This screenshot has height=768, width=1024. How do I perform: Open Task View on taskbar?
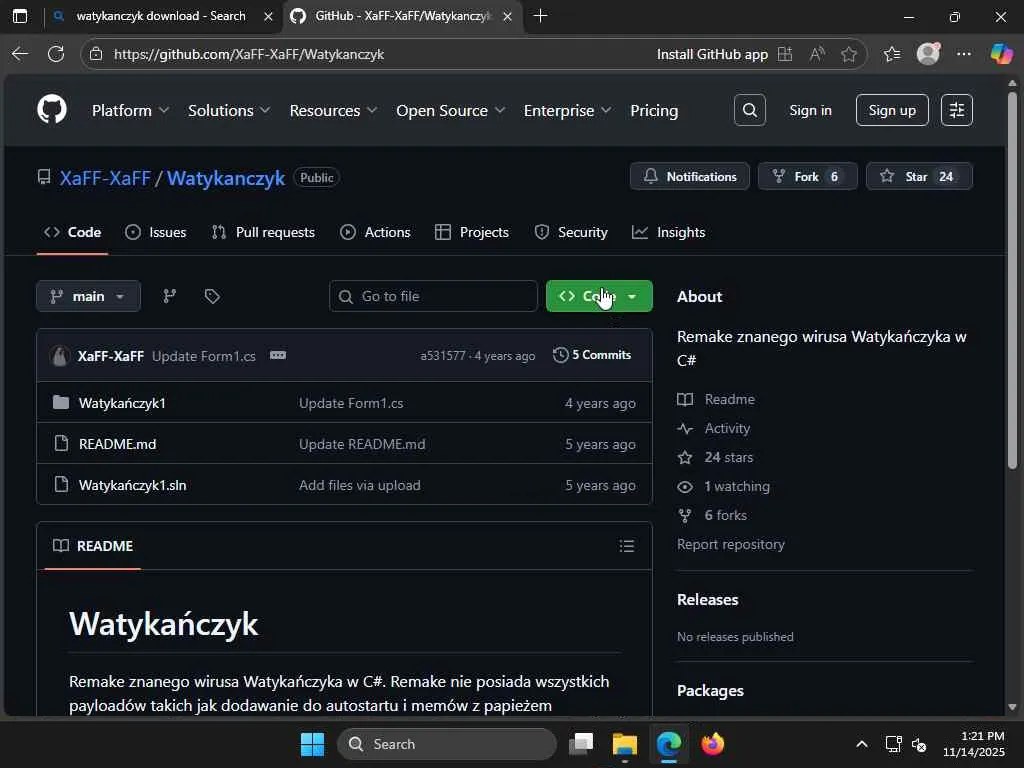pyautogui.click(x=581, y=744)
